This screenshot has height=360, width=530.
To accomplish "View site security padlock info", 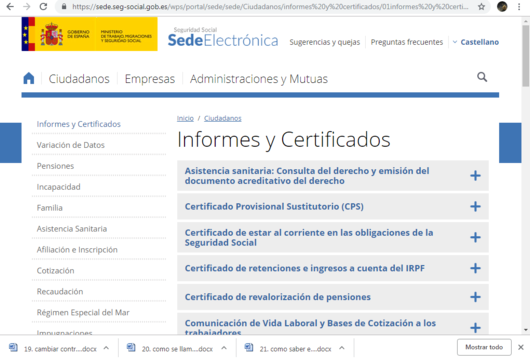I will 64,6.
